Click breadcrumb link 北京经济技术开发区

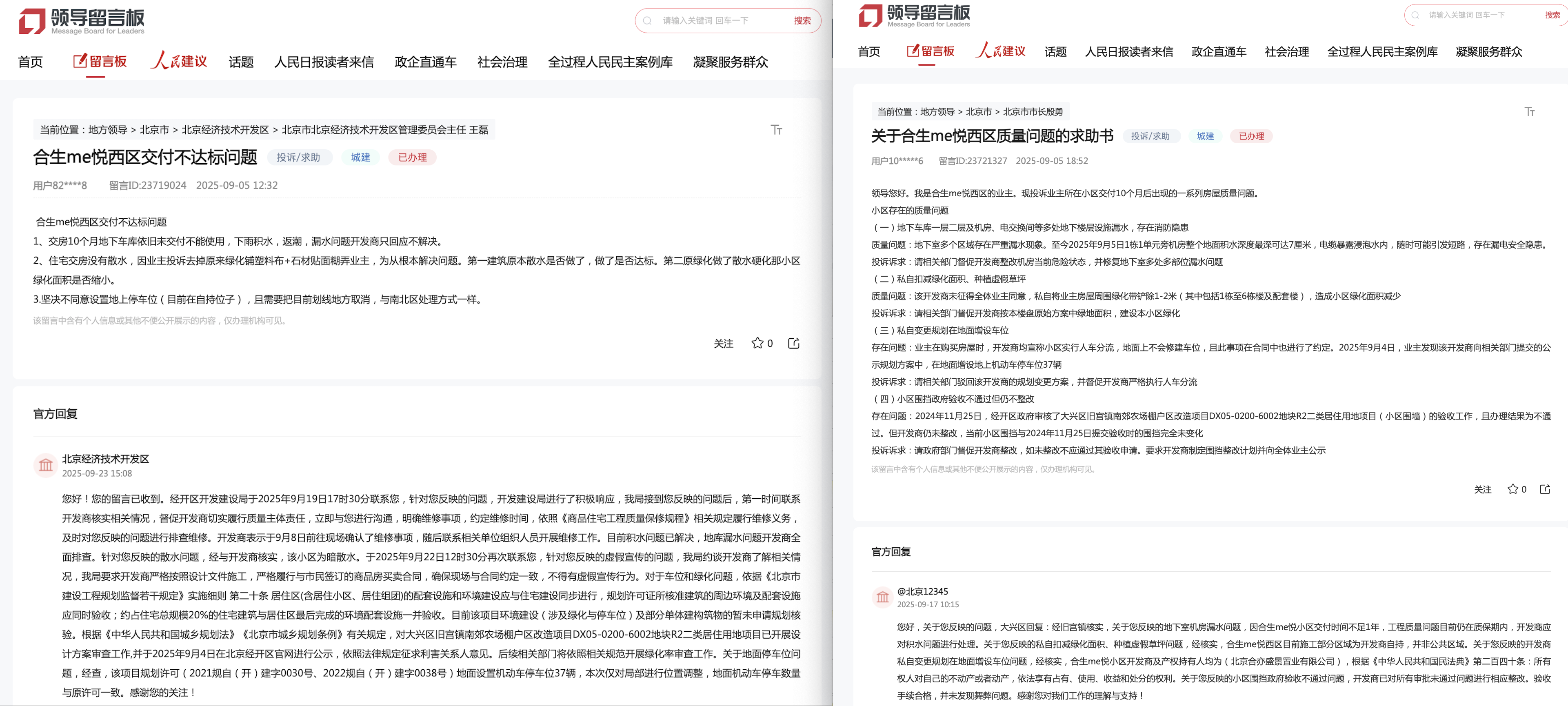point(224,130)
